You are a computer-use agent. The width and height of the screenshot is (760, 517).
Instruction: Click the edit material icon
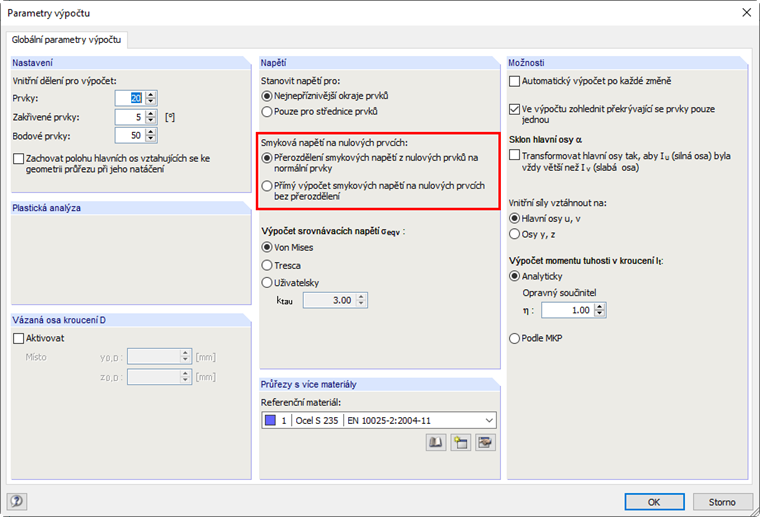click(485, 442)
